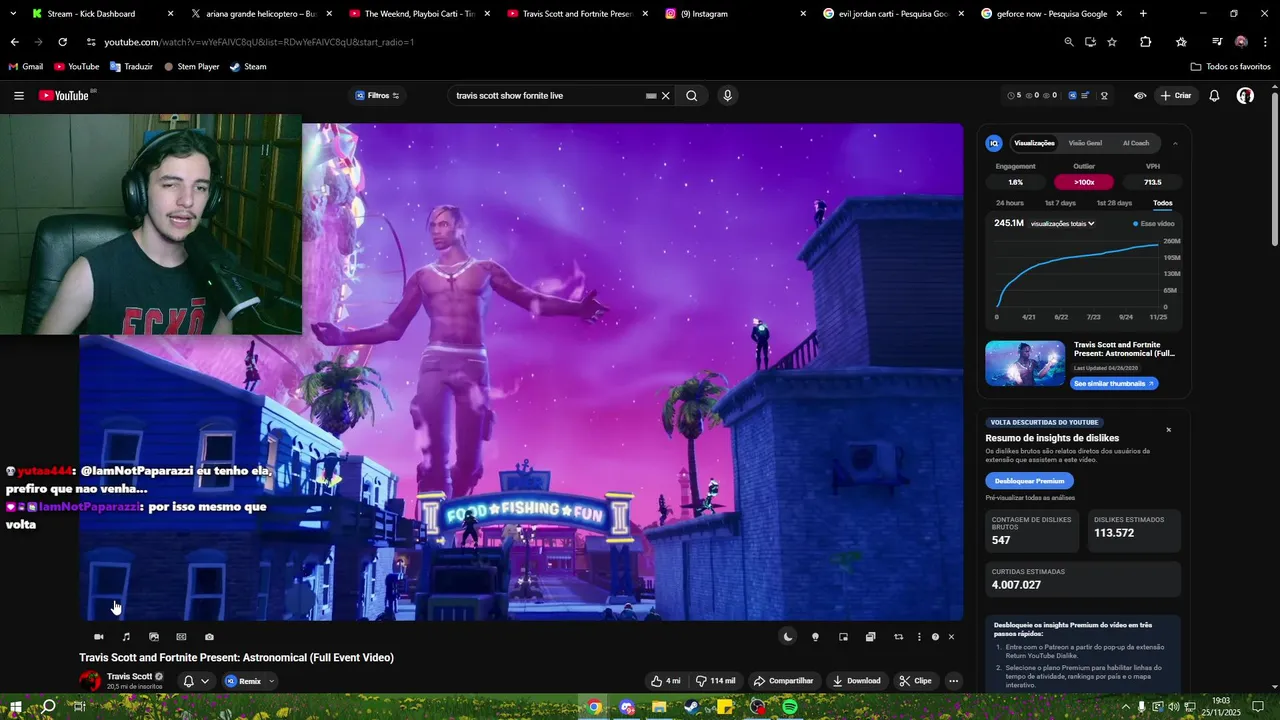Click the search magnifier button on YouTube
The image size is (1280, 720).
click(692, 96)
